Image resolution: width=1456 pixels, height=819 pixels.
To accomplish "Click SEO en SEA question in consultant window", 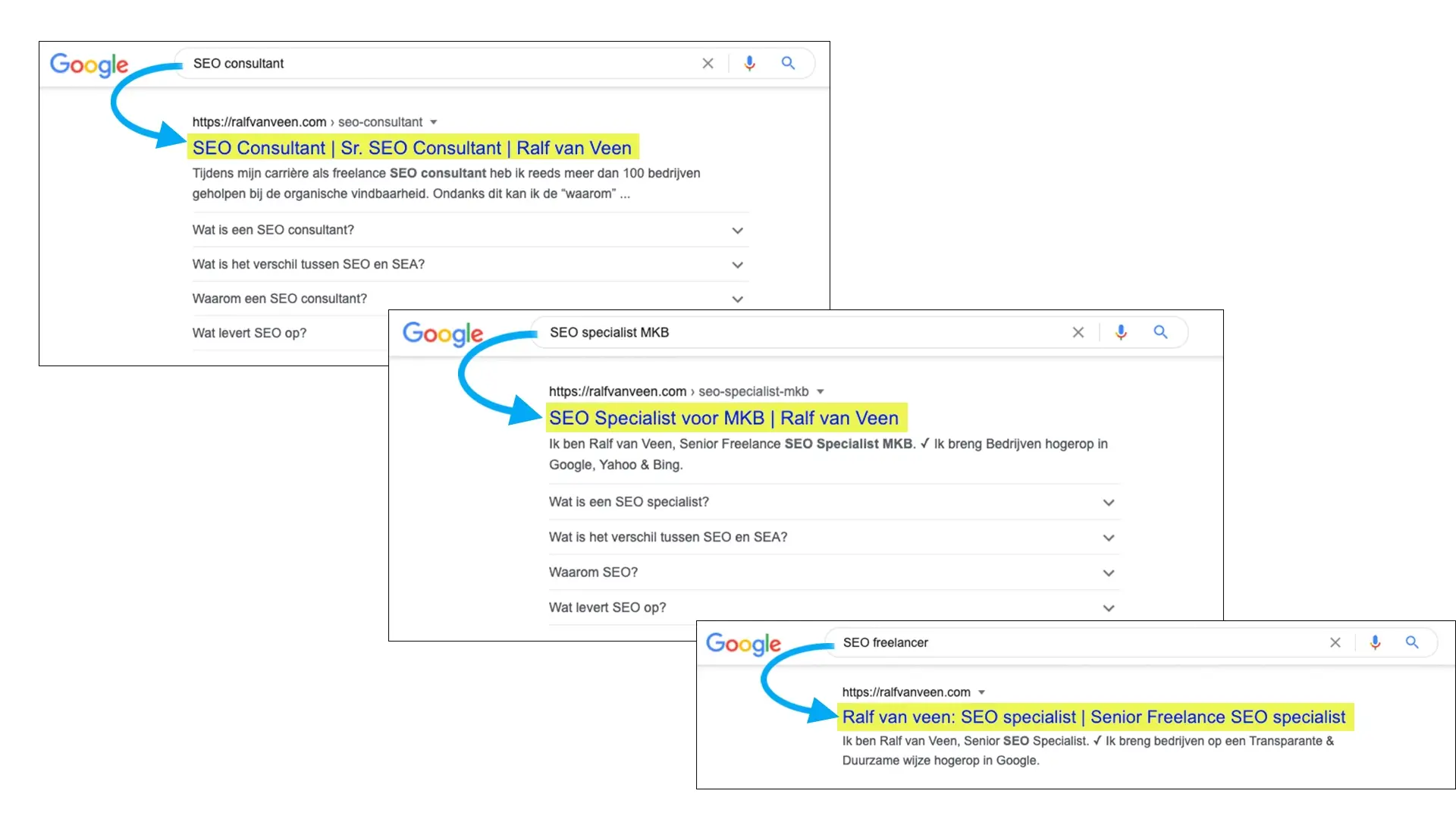I will 309,264.
